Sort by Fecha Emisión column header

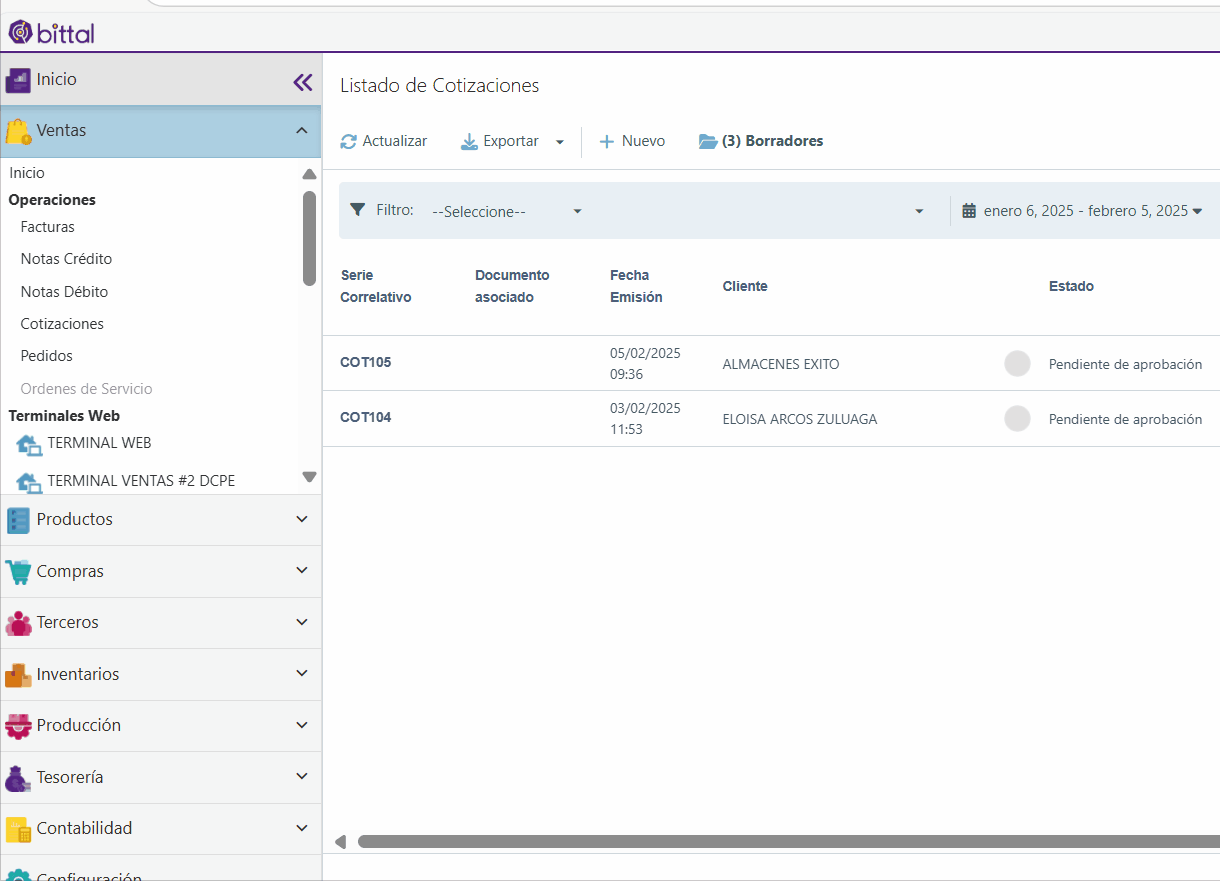tap(636, 286)
